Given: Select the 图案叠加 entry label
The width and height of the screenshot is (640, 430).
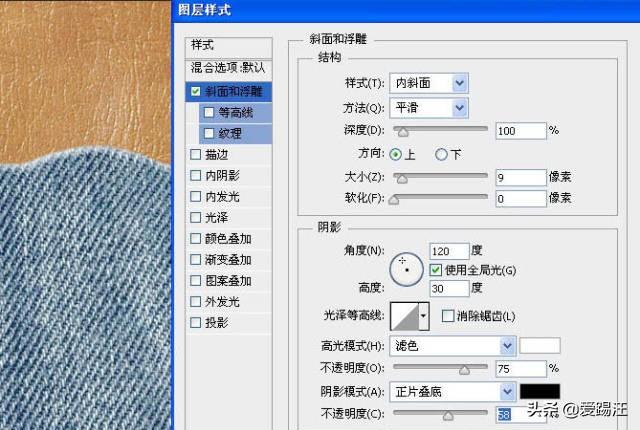Looking at the screenshot, I should pos(228,281).
